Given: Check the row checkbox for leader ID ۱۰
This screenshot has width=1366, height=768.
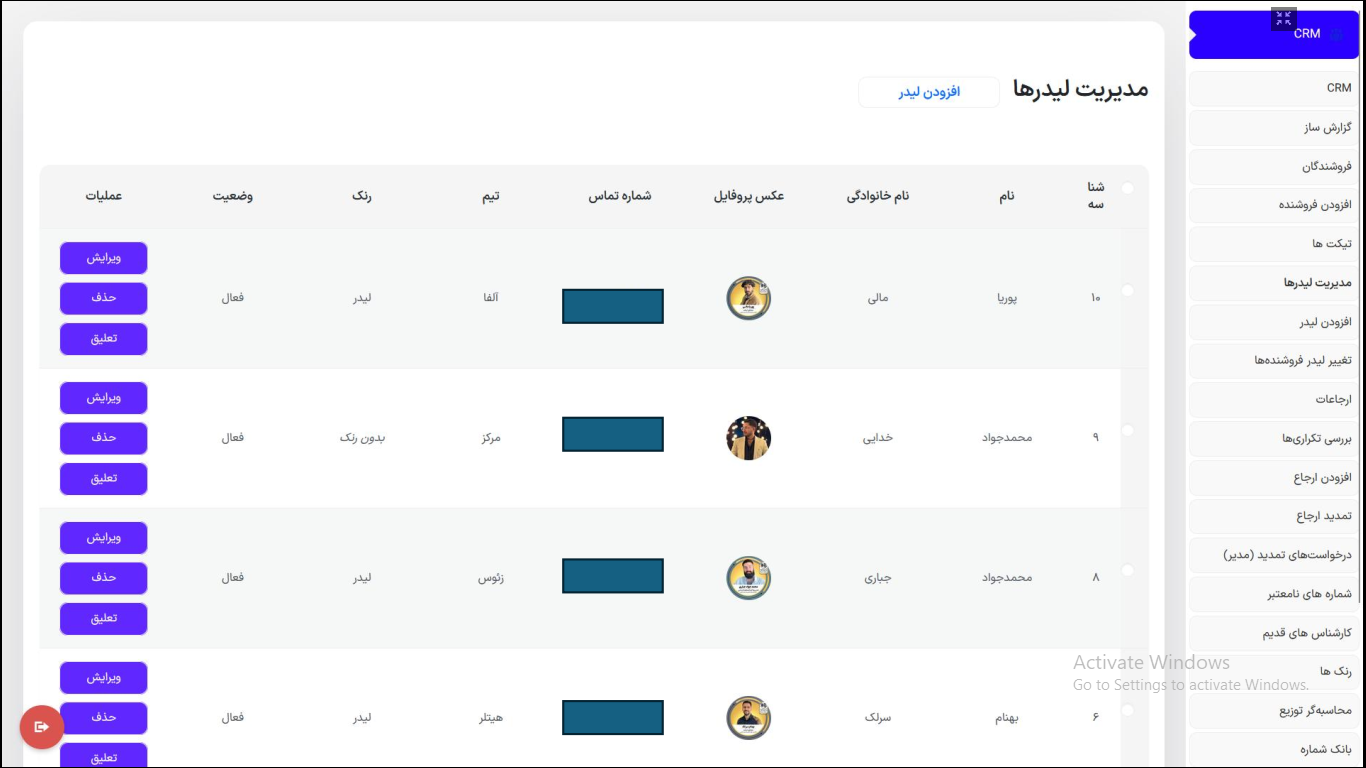Looking at the screenshot, I should [1128, 290].
